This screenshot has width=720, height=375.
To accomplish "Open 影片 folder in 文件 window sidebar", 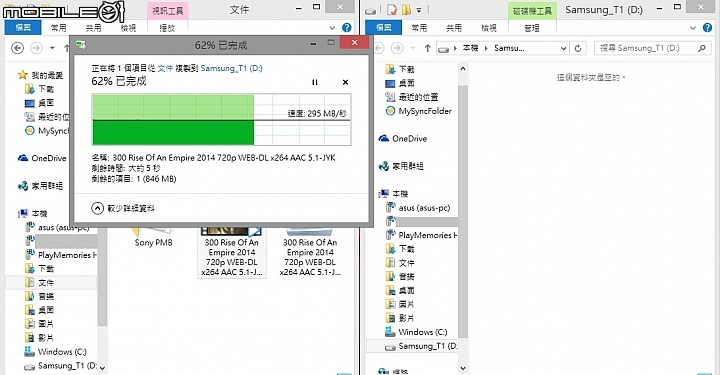I will (x=40, y=337).
